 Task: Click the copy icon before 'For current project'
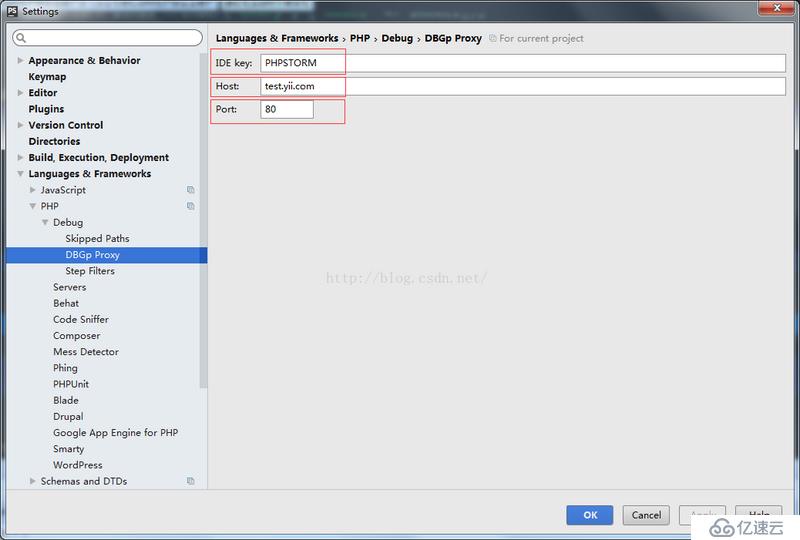point(493,38)
